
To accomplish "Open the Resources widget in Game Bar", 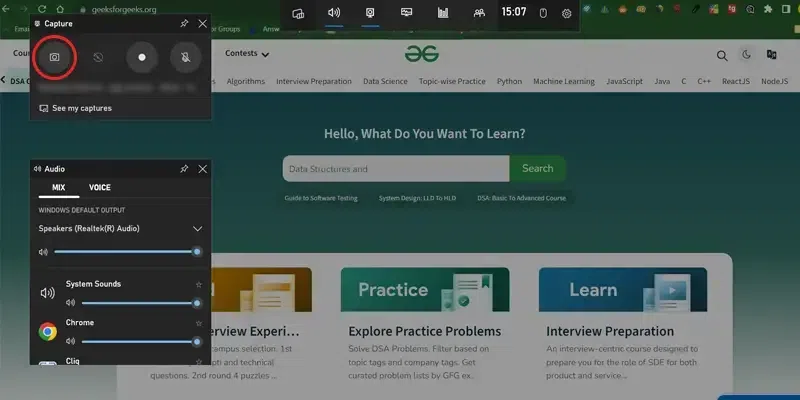I will [443, 14].
